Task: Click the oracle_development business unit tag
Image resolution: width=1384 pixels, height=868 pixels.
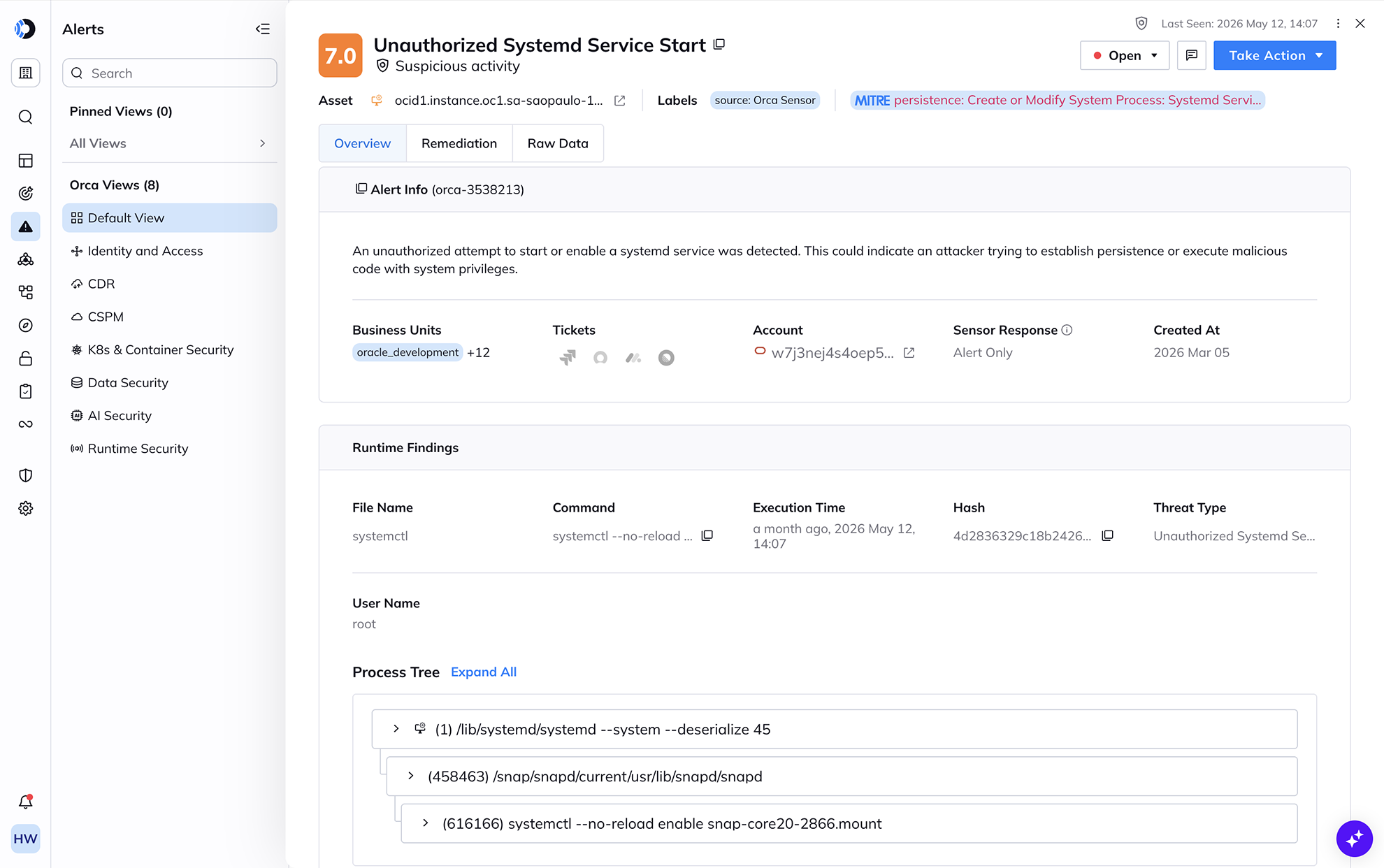Action: pos(408,352)
